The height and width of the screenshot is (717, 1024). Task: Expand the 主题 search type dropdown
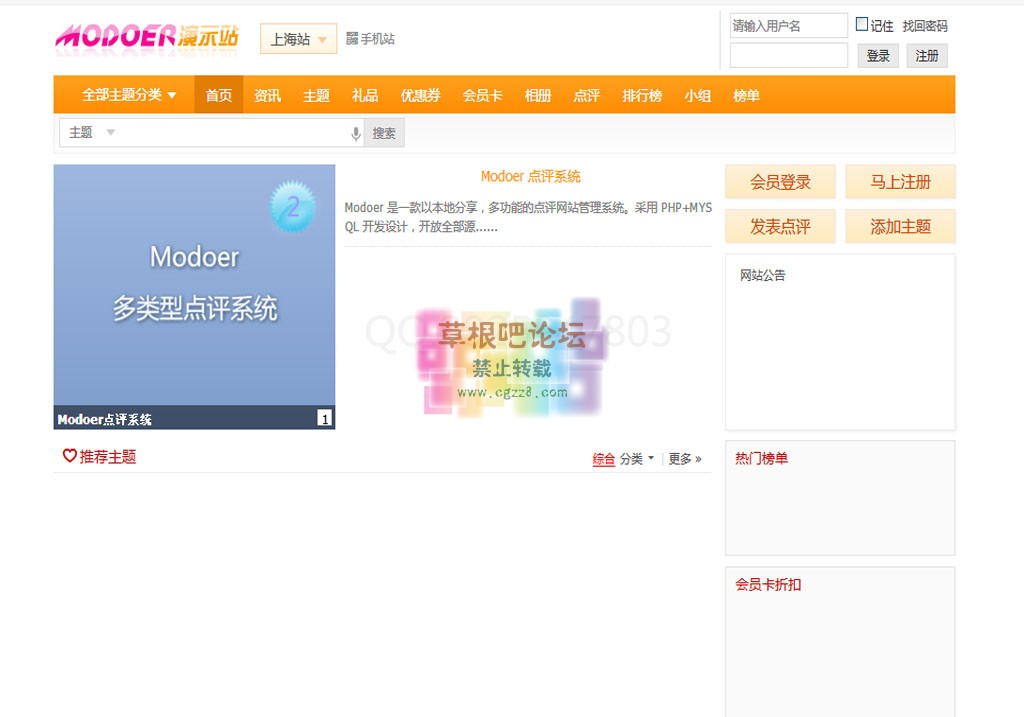click(92, 132)
